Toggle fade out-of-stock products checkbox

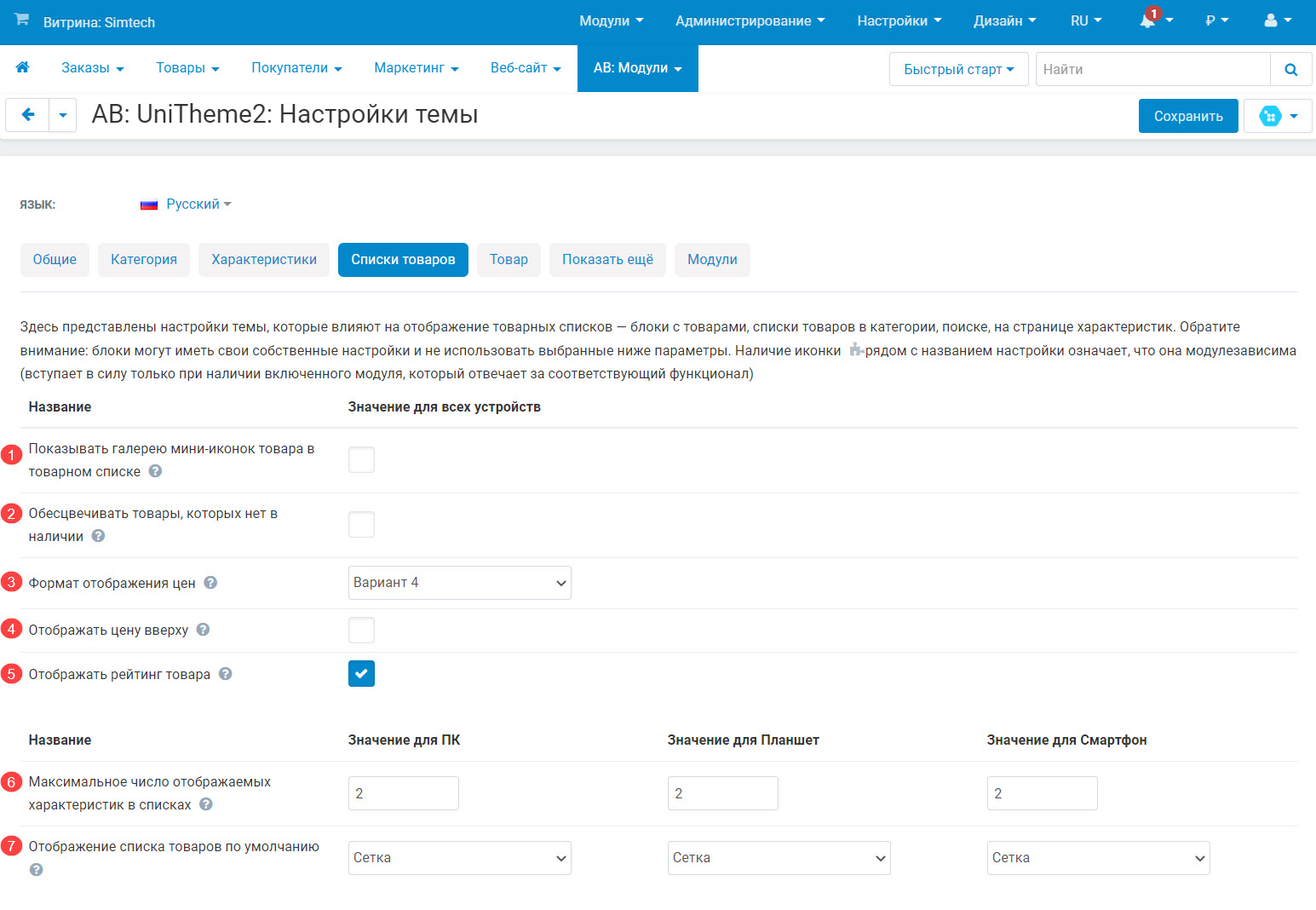pyautogui.click(x=361, y=525)
